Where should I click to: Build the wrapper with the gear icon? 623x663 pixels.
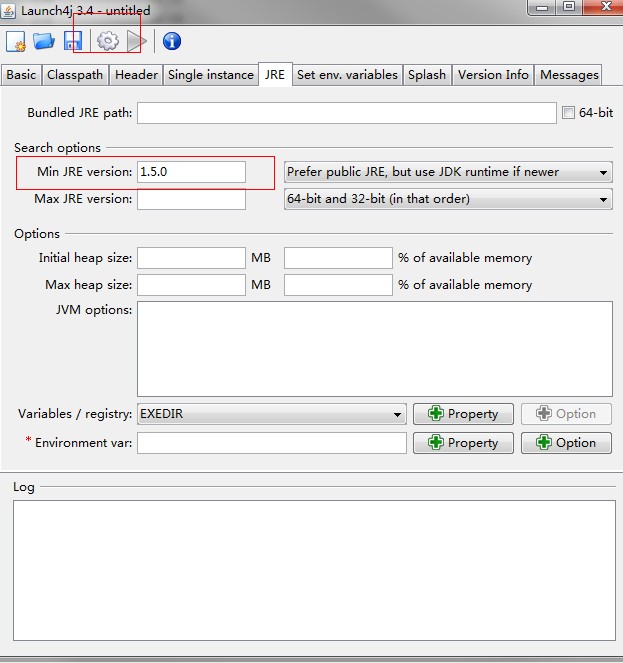tap(108, 41)
